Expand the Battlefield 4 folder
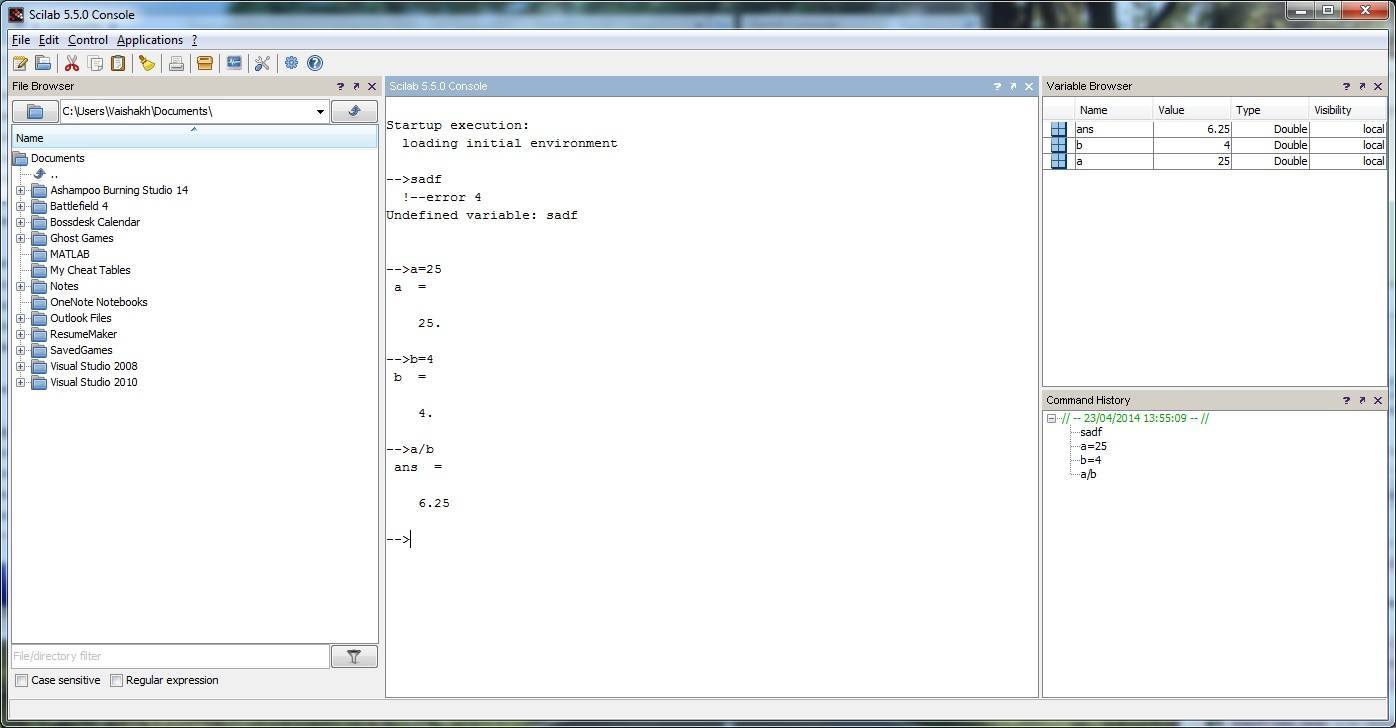This screenshot has height=728, width=1396. tap(20, 206)
